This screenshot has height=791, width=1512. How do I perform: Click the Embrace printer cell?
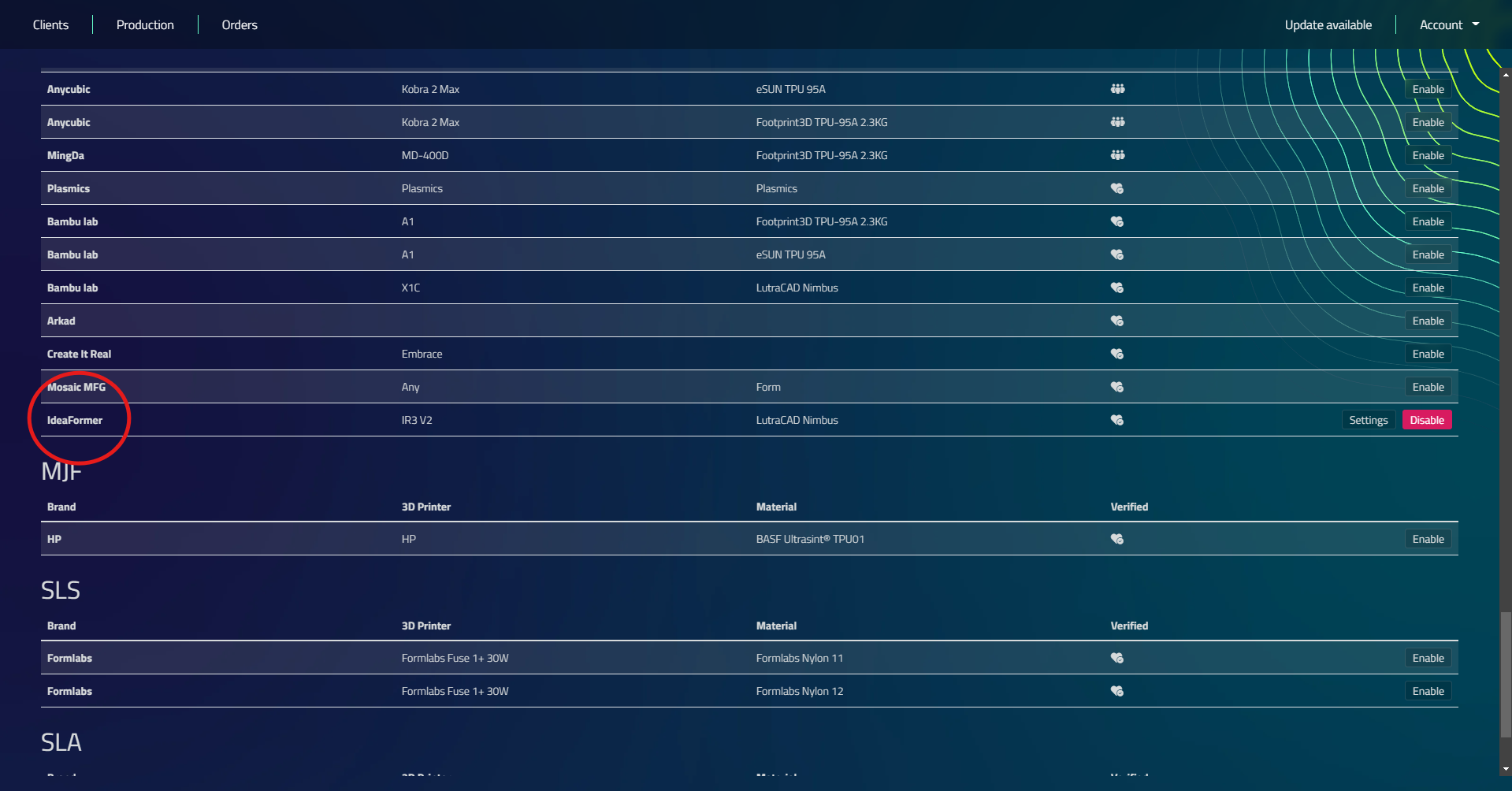[x=422, y=354]
